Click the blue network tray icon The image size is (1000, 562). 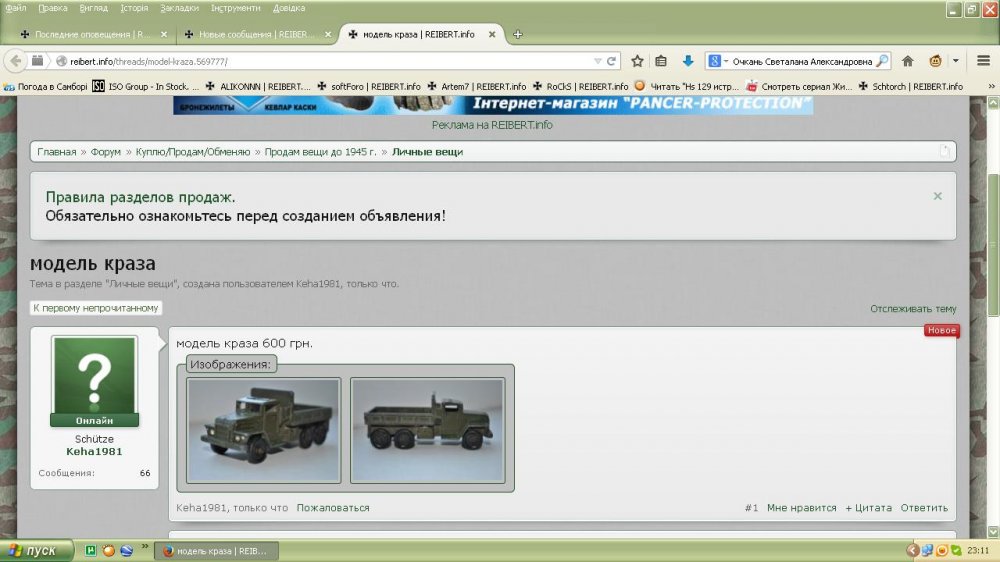[927, 551]
